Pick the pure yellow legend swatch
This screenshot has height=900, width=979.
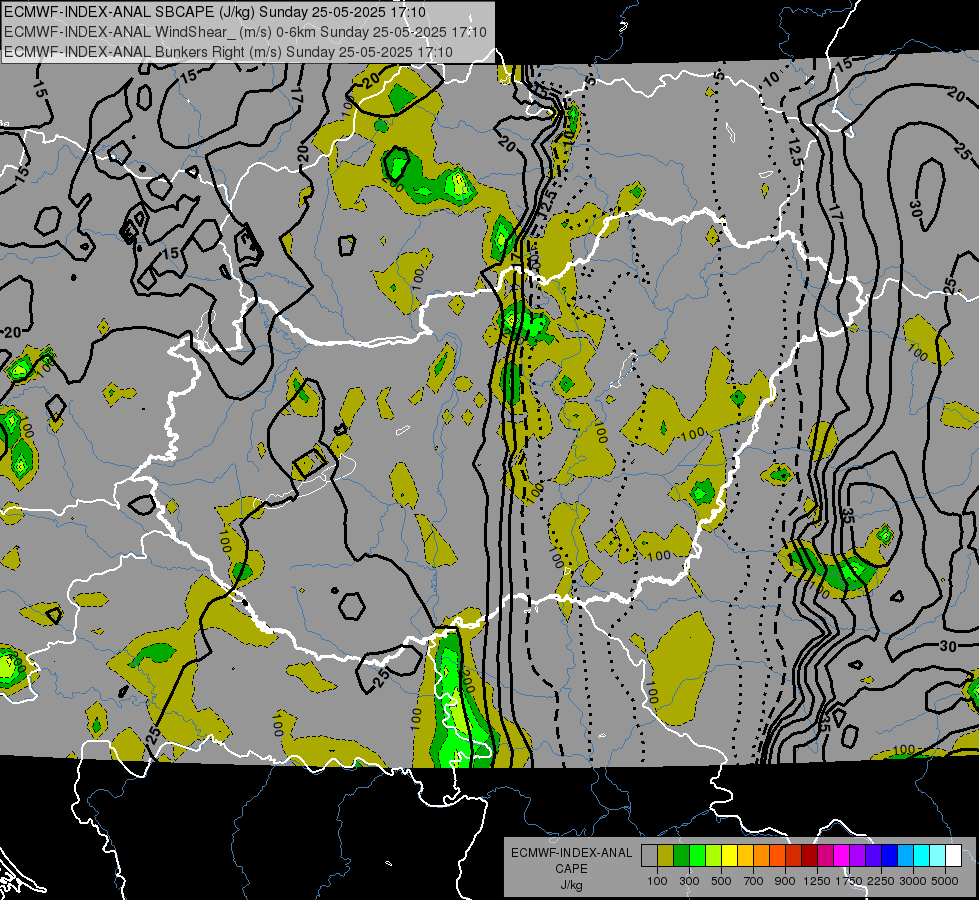(729, 855)
